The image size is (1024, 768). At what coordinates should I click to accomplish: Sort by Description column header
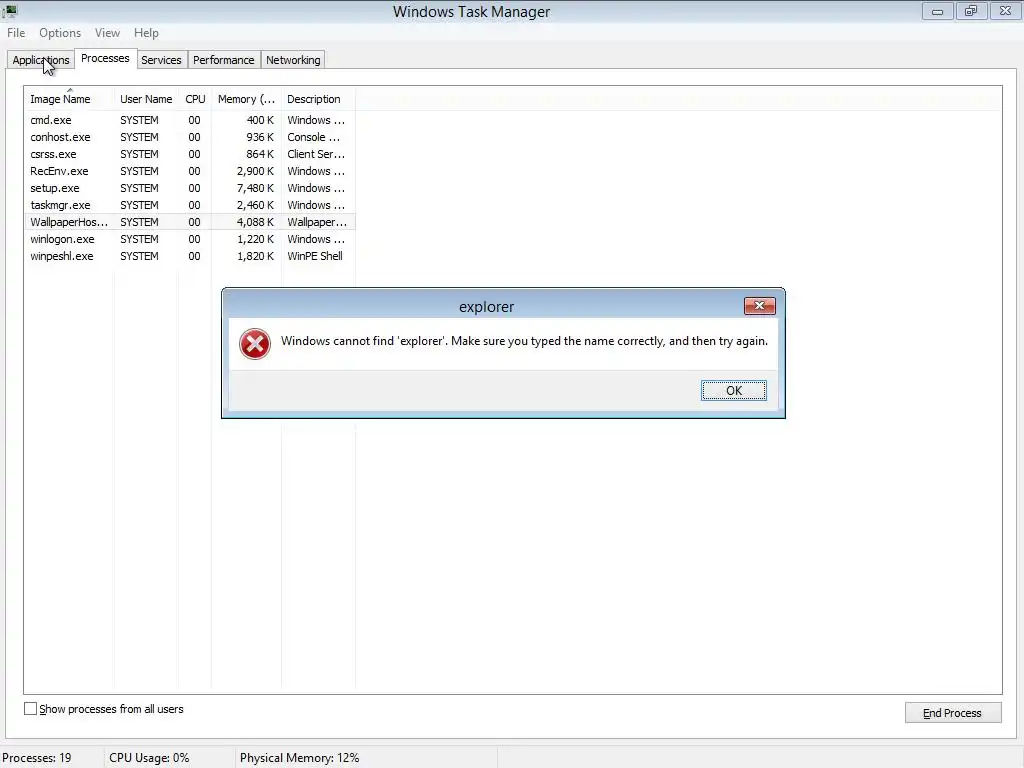pyautogui.click(x=318, y=99)
